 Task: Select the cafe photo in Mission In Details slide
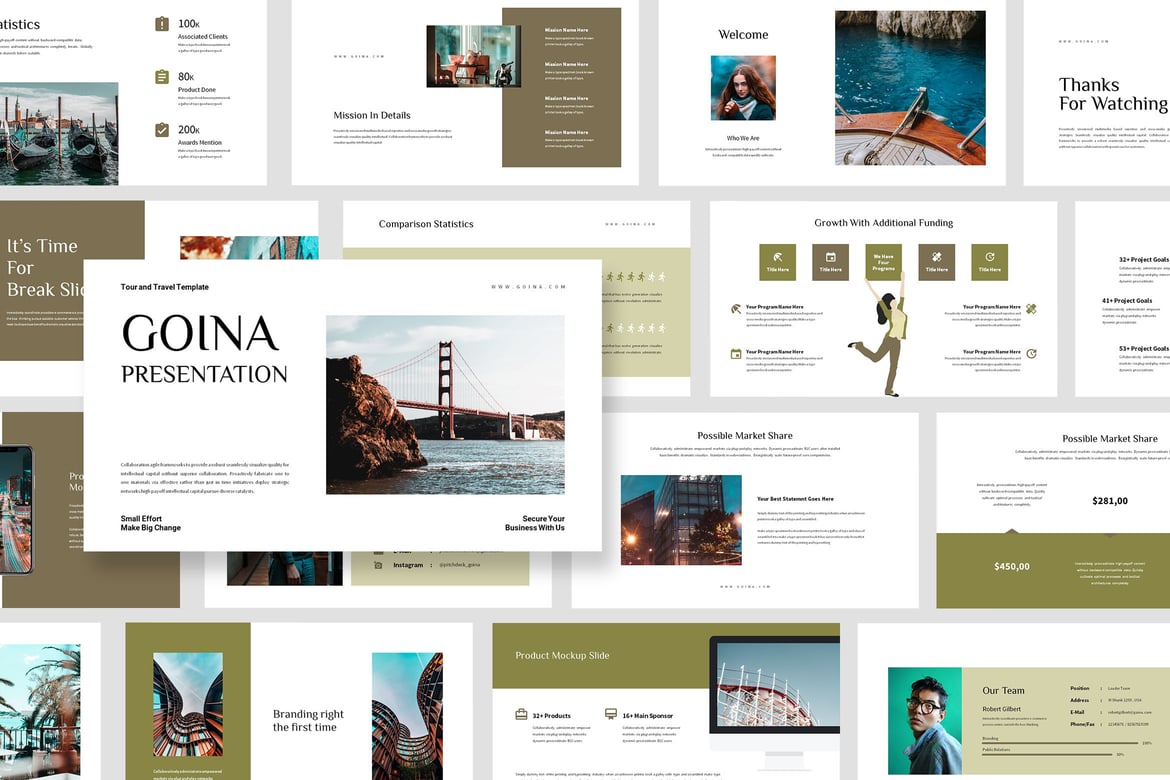(474, 56)
